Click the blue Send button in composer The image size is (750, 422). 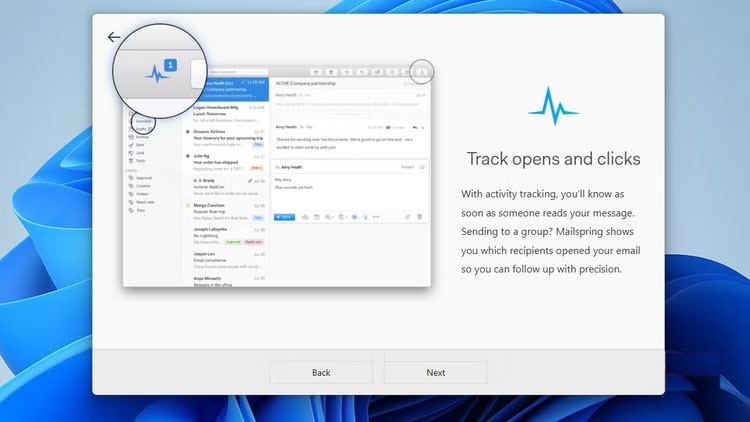284,216
